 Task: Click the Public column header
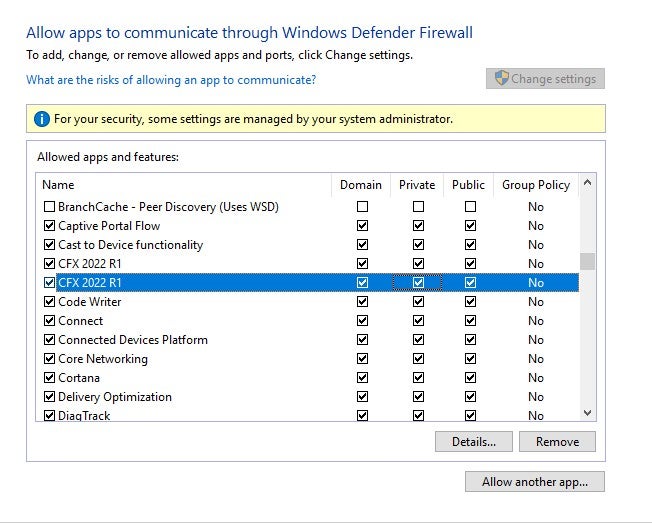coord(469,185)
